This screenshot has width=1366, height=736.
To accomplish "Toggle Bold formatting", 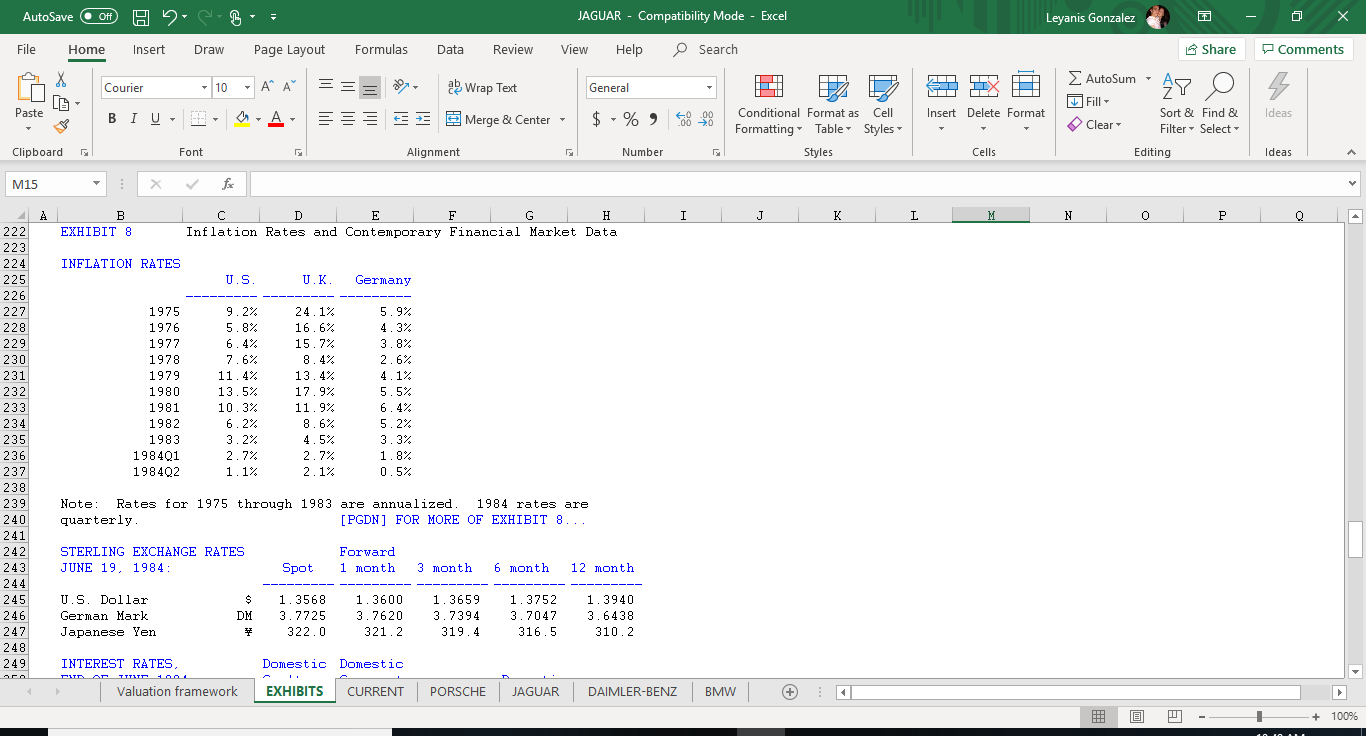I will tap(112, 119).
